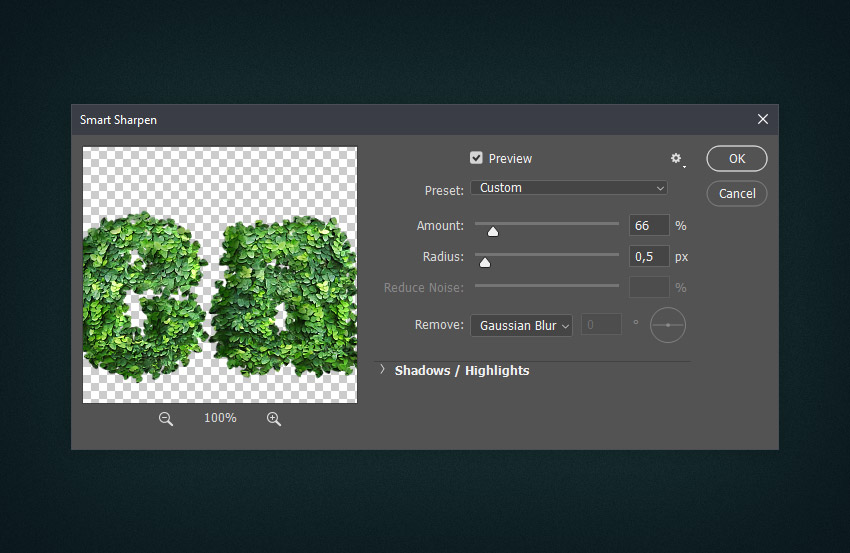Screen dimensions: 850x553
Task: Click the Radius slider handle
Action: [485, 262]
